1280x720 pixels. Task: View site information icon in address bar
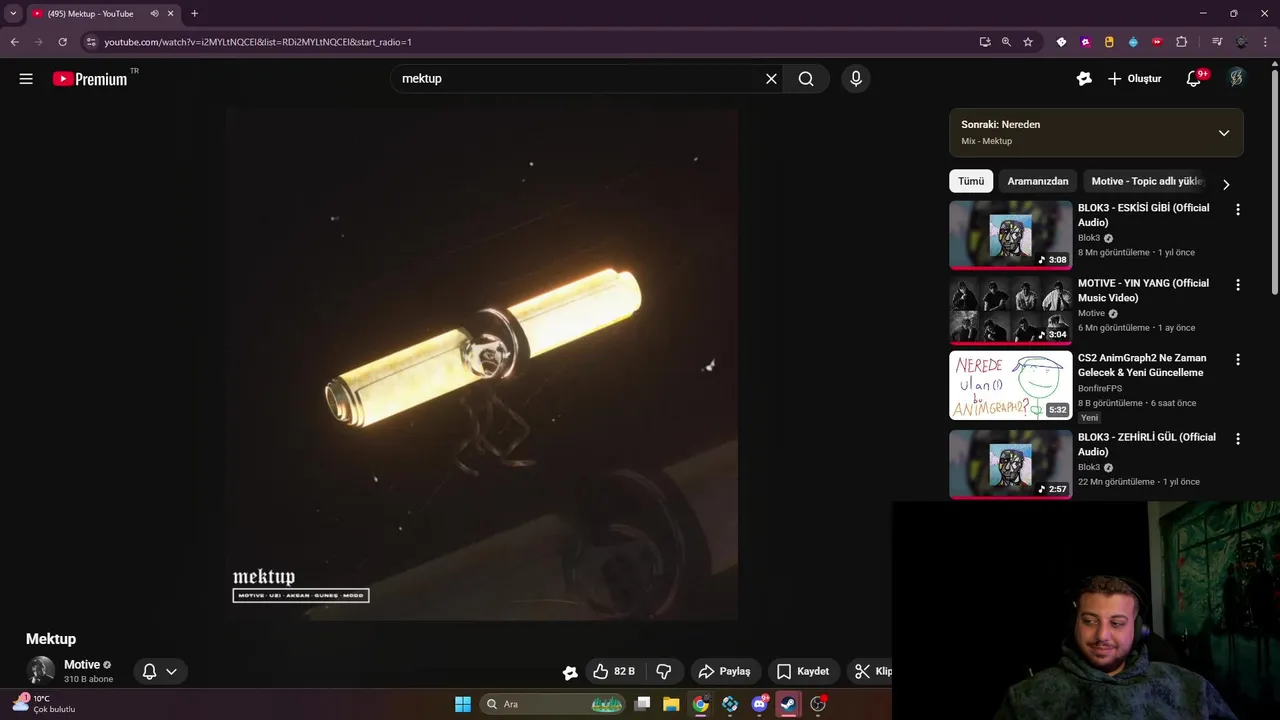click(91, 42)
